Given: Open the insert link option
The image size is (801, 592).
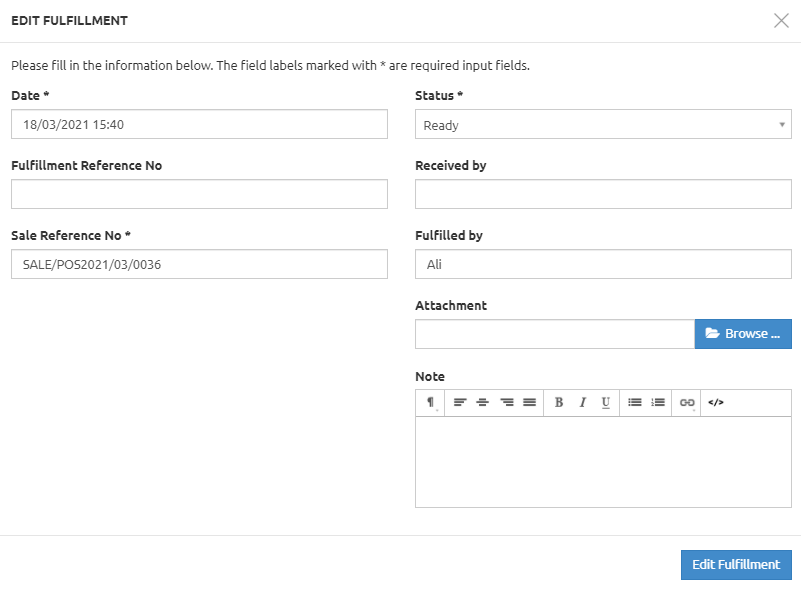Looking at the screenshot, I should [x=687, y=402].
